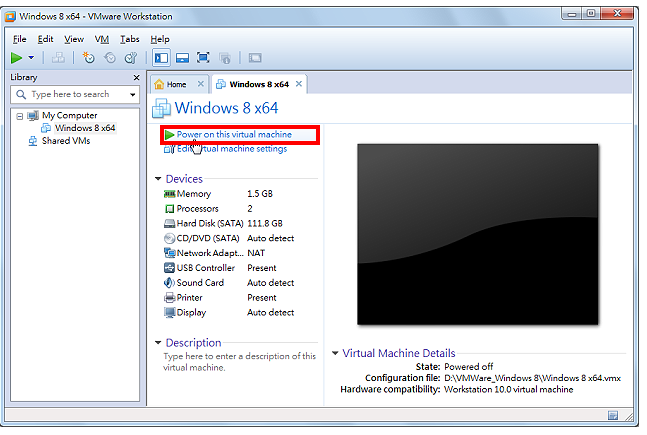The width and height of the screenshot is (647, 435).
Task: Open the File menu
Action: (19, 39)
